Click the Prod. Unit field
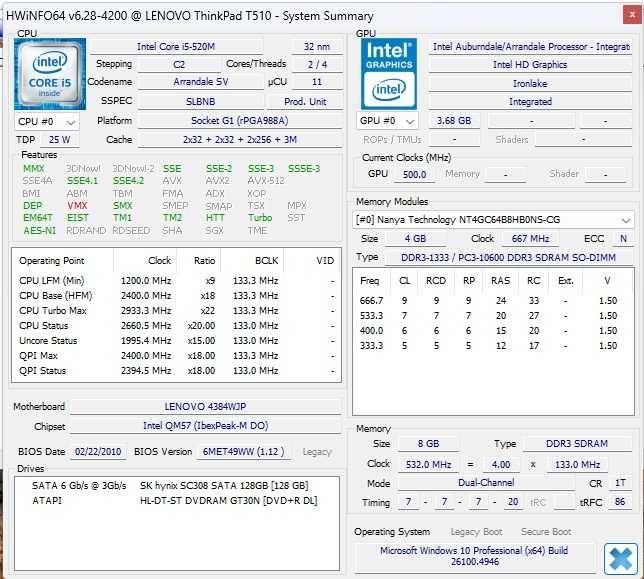Screen dimensions: 644x579 tap(305, 101)
